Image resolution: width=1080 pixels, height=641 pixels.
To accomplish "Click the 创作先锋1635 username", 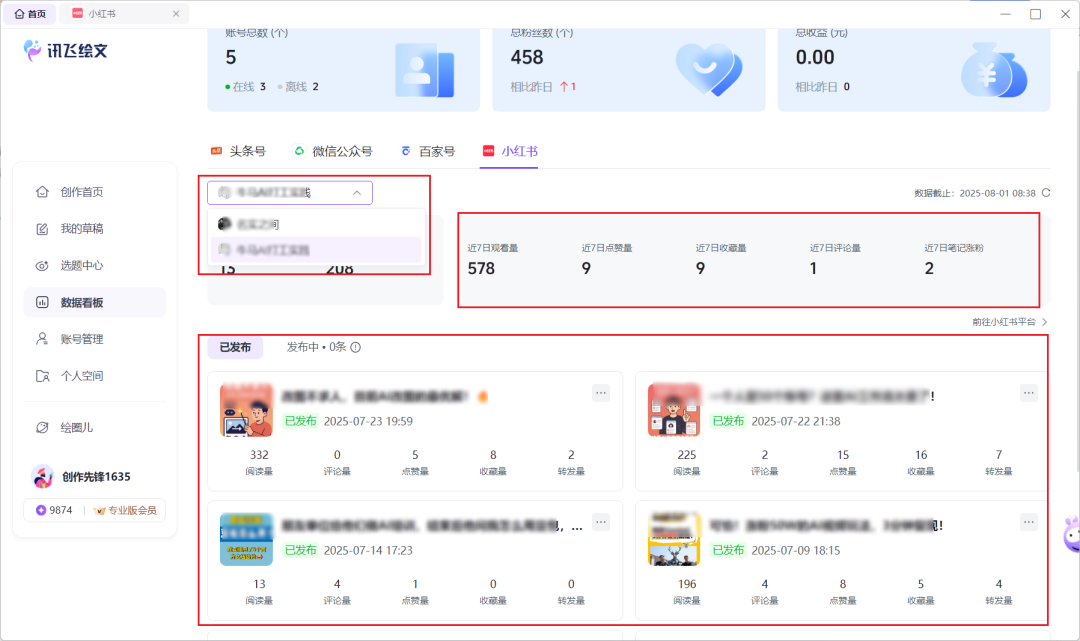I will (x=96, y=476).
